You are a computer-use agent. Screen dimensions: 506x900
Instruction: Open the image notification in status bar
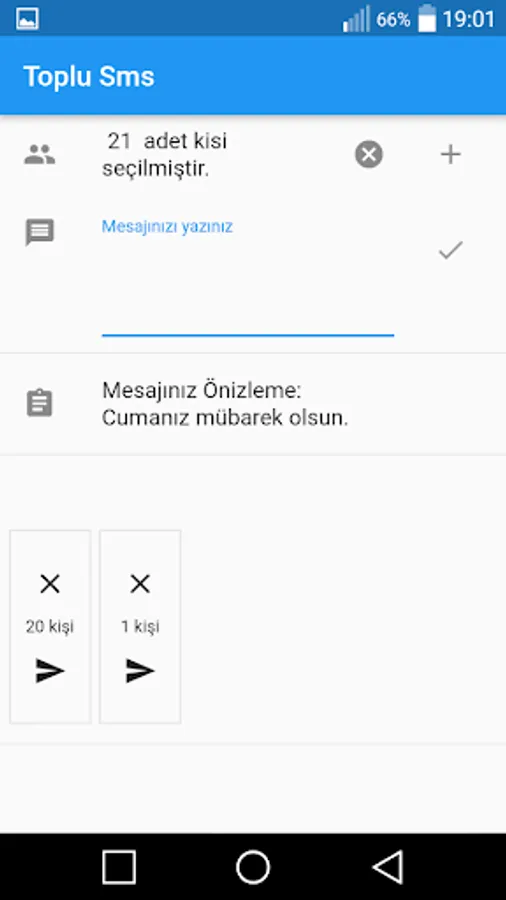pyautogui.click(x=27, y=19)
